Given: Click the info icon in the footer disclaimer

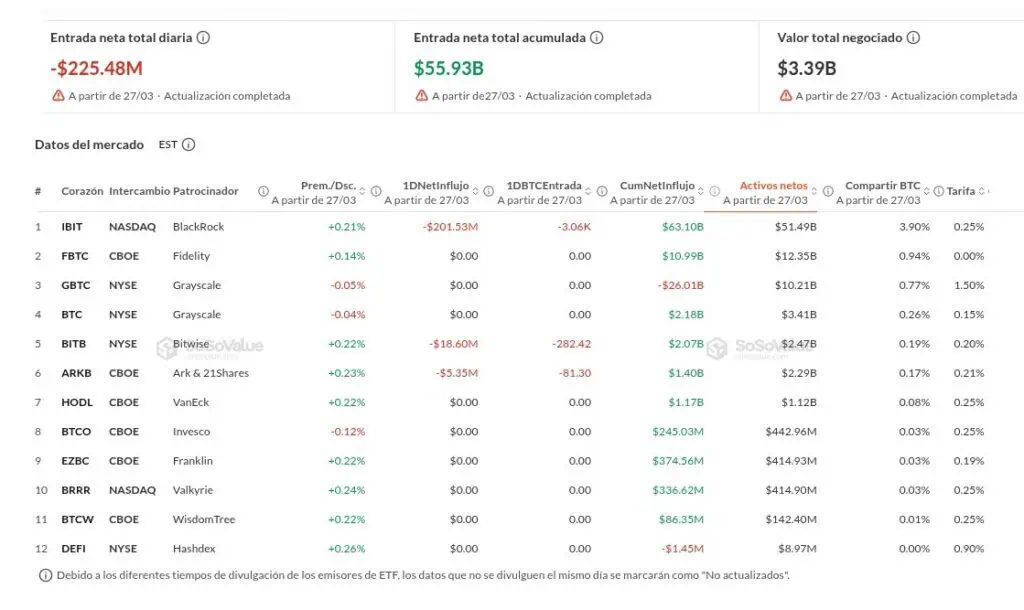Looking at the screenshot, I should 45,575.
